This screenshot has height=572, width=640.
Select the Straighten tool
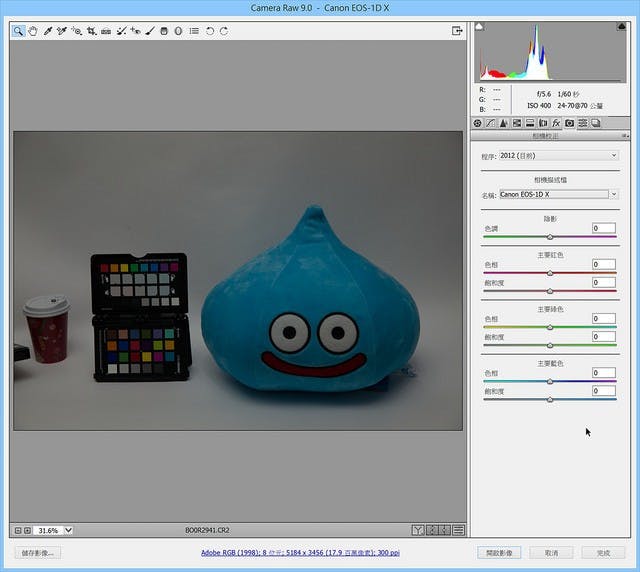click(x=106, y=31)
